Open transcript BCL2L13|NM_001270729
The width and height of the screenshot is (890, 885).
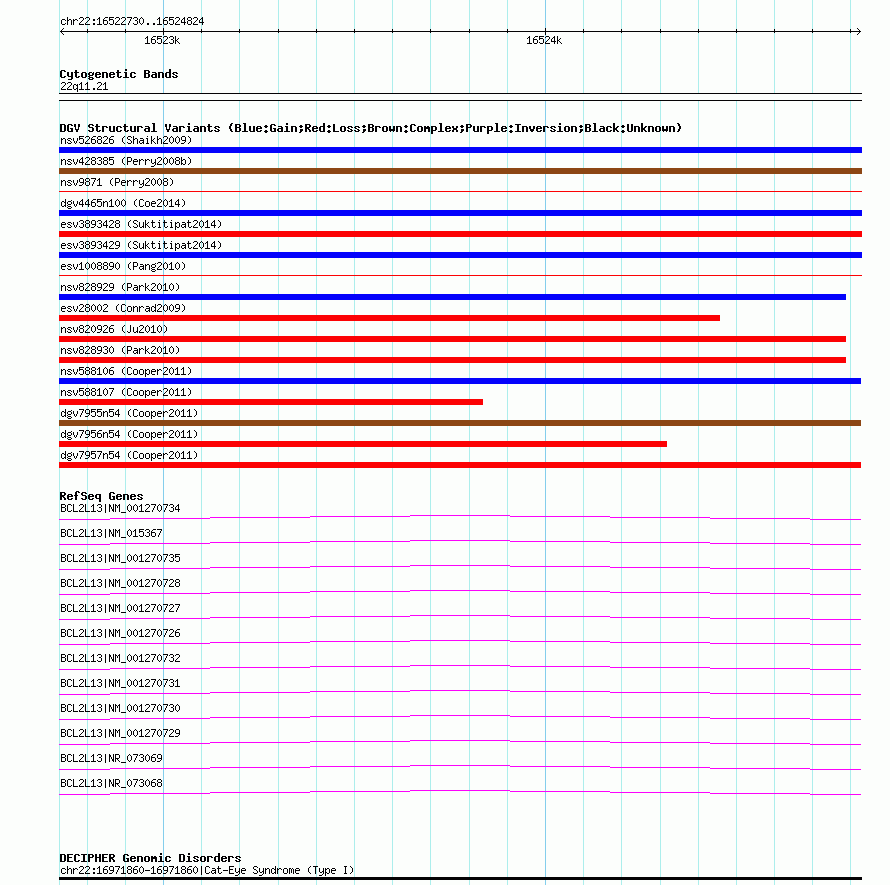click(120, 733)
